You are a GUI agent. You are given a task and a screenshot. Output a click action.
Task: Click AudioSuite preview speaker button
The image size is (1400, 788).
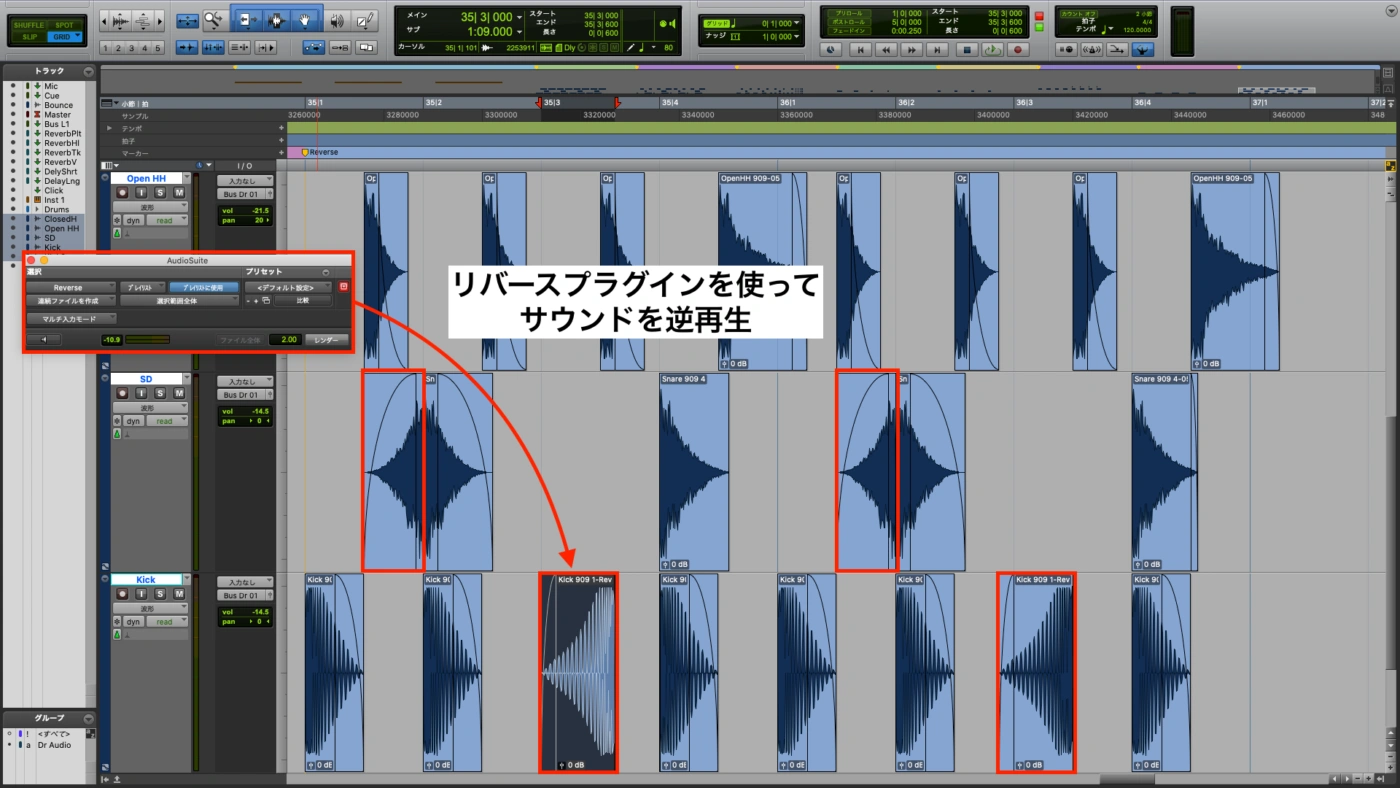click(44, 339)
